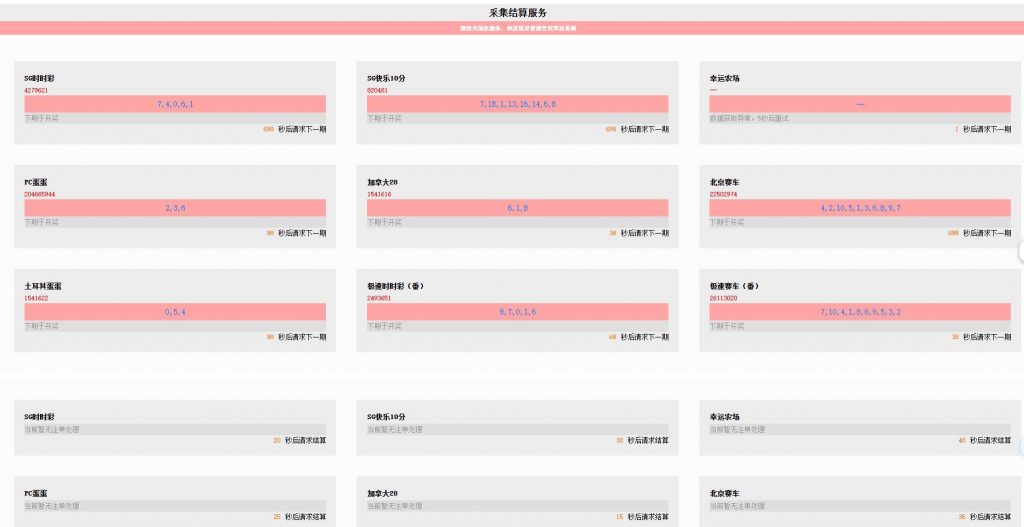Select 加拿大28 result bar 6,1,8
This screenshot has width=1024, height=527.
tap(517, 208)
